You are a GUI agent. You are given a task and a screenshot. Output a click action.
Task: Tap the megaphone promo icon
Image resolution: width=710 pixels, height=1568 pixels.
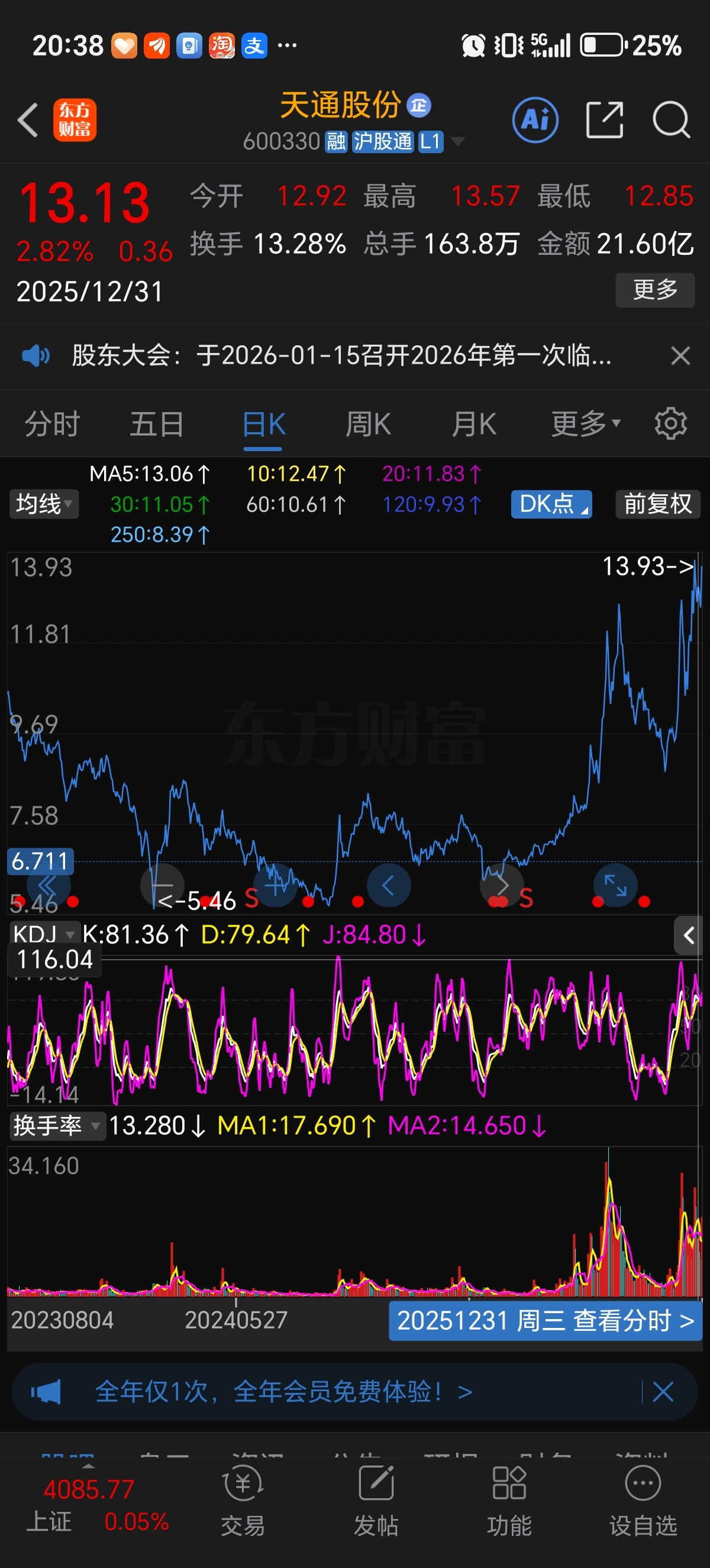point(46,1391)
